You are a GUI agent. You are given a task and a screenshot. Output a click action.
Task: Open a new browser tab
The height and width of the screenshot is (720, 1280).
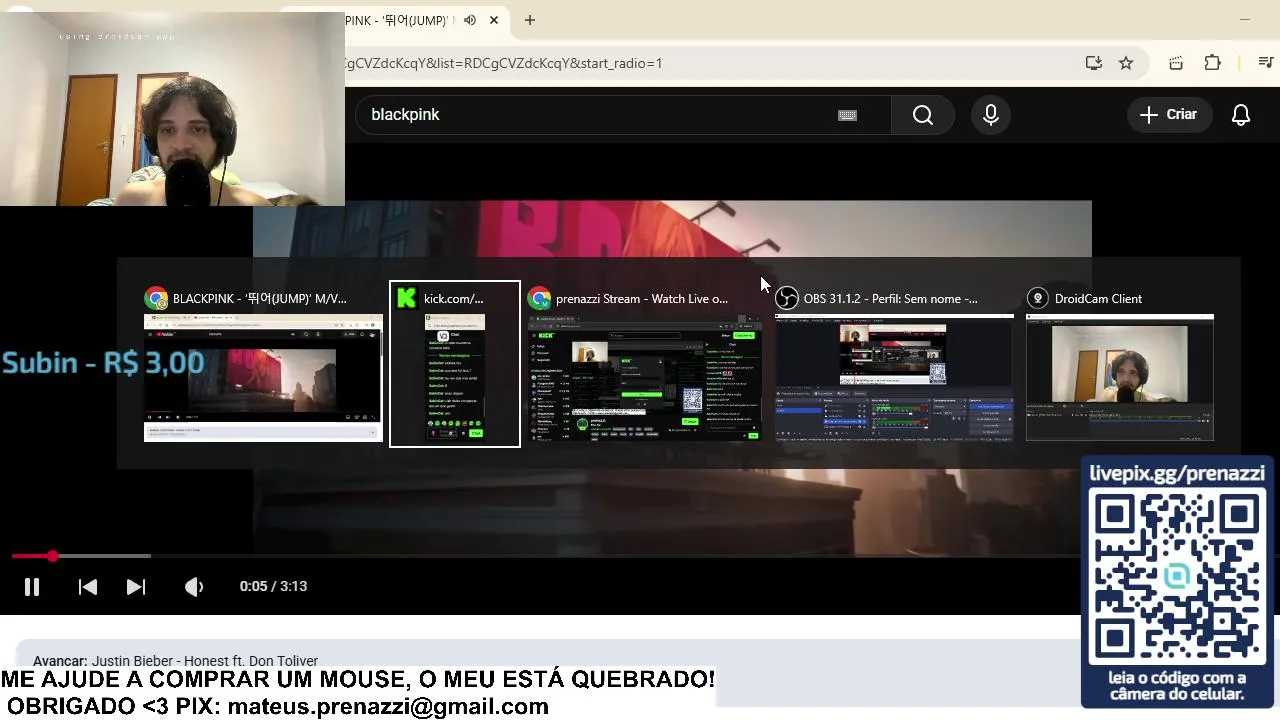pyautogui.click(x=530, y=20)
